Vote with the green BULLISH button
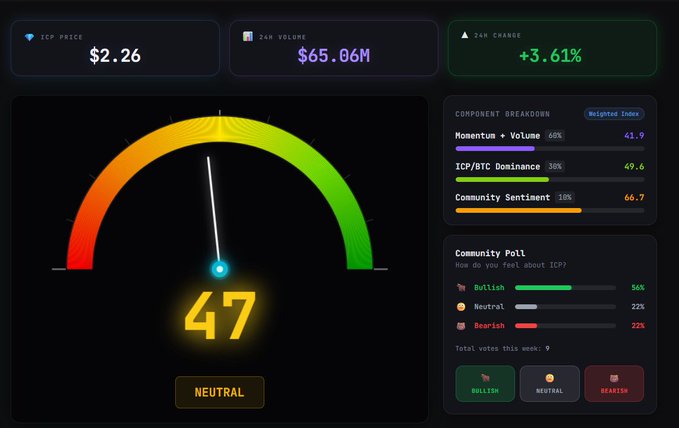This screenshot has width=679, height=428. coord(485,383)
